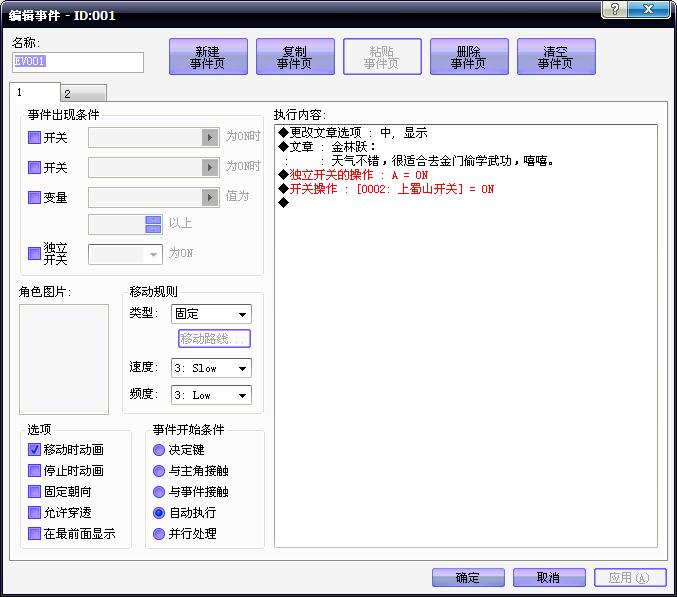Check the 允许穿透 option

pyautogui.click(x=34, y=512)
